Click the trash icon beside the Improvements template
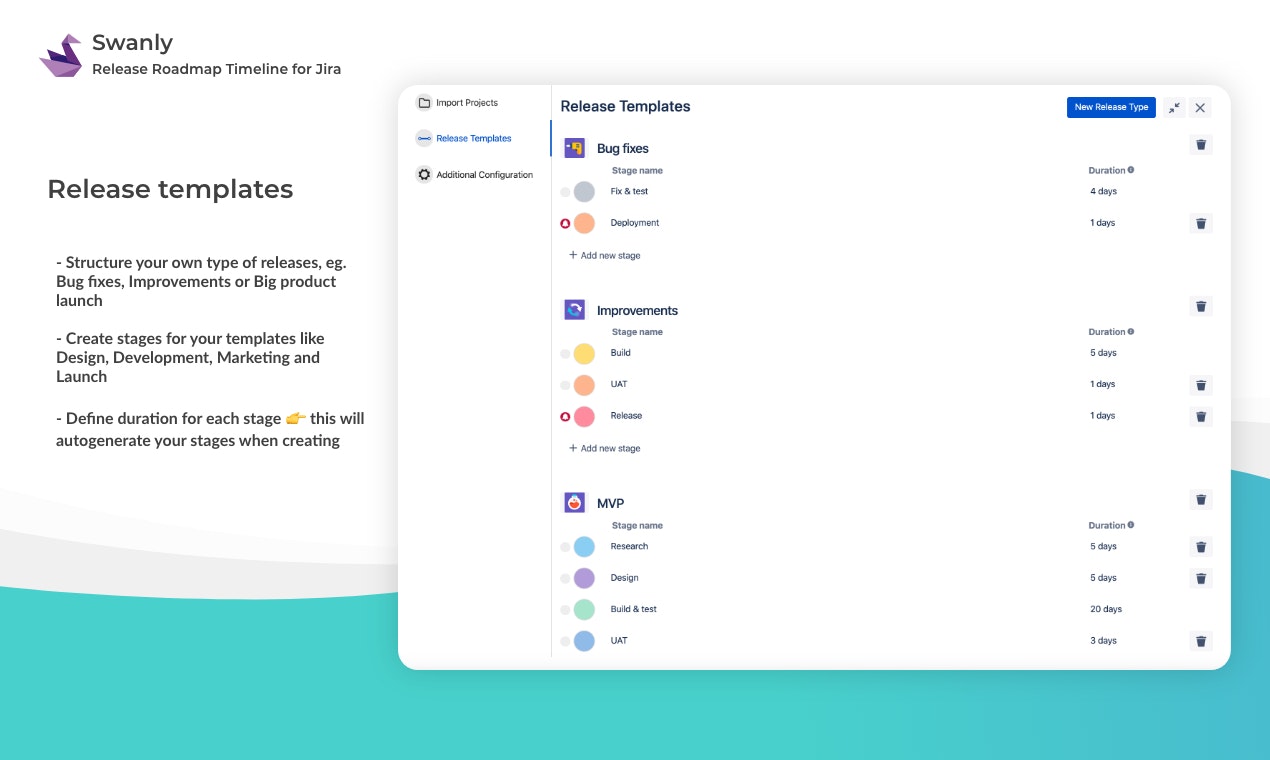The width and height of the screenshot is (1270, 760). coord(1201,306)
